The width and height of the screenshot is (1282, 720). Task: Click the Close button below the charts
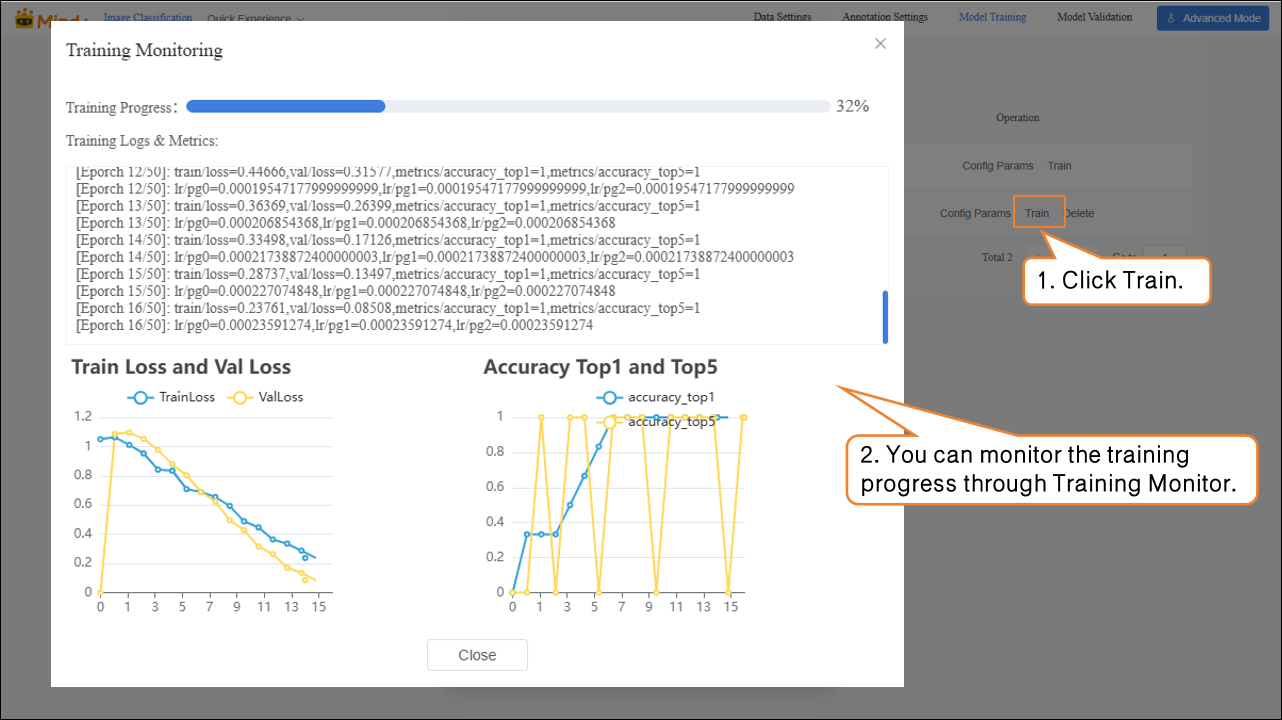pyautogui.click(x=477, y=655)
